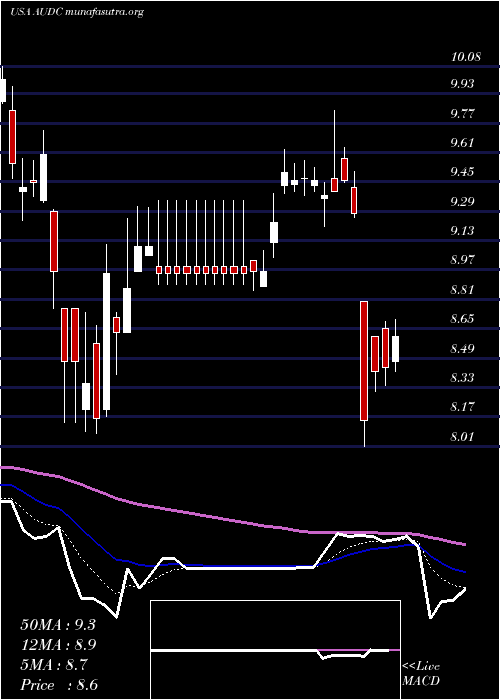Click the '12MA : 8.9' readout

pyautogui.click(x=59, y=645)
